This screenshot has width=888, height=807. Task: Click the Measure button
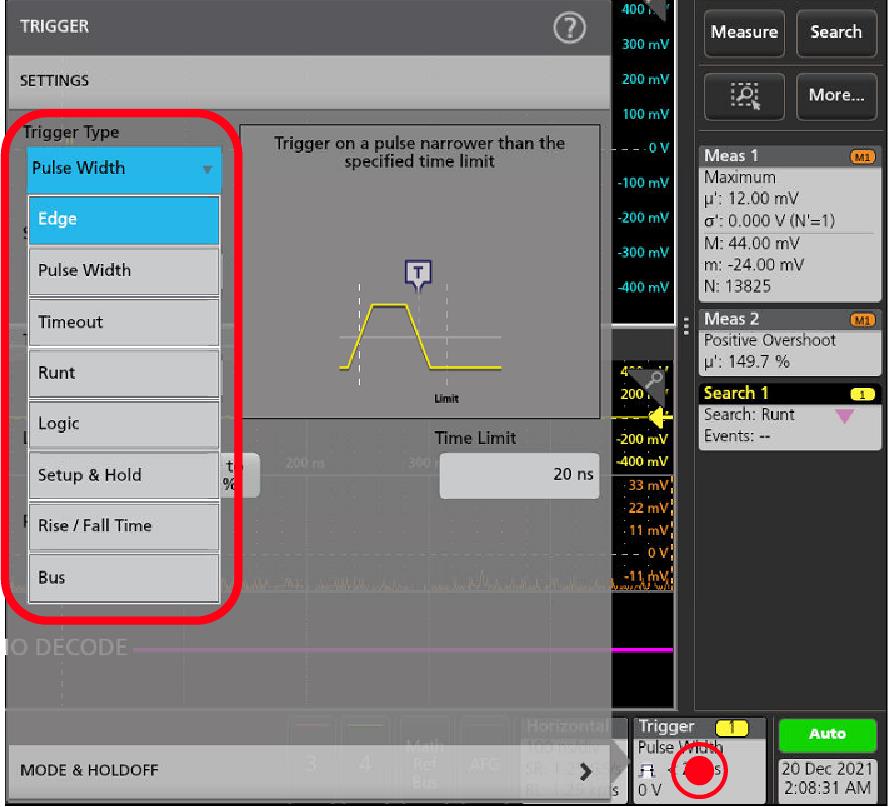click(x=744, y=33)
